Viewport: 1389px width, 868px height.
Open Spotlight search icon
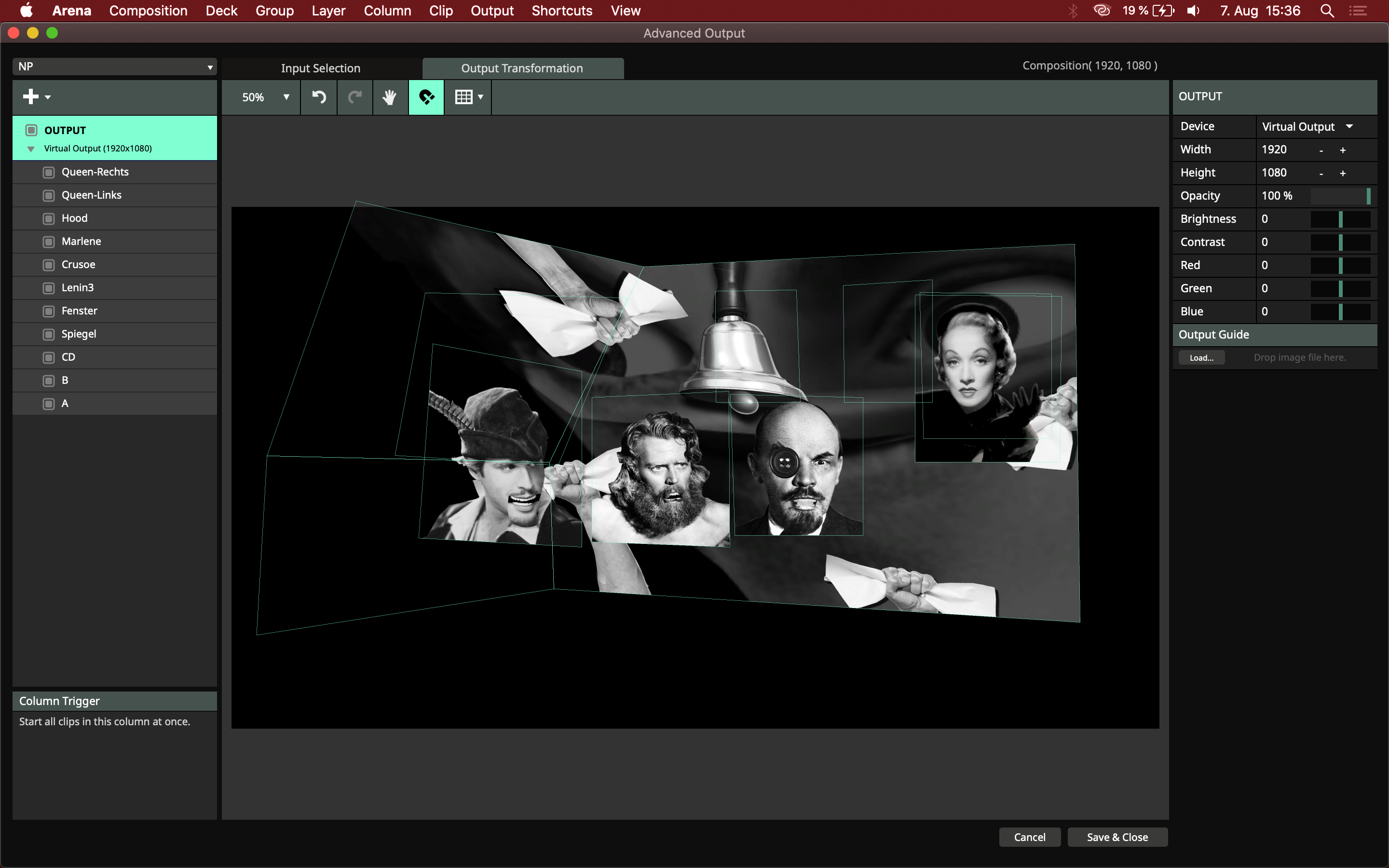[x=1326, y=10]
